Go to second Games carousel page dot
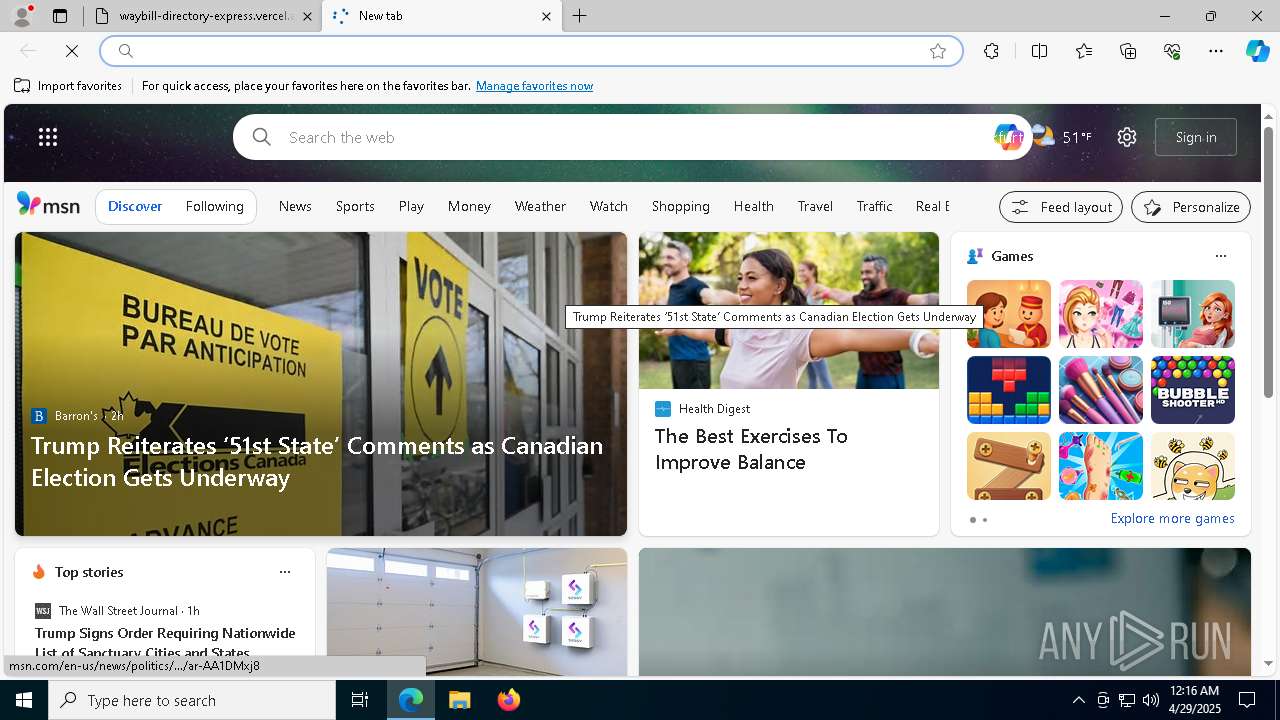The height and width of the screenshot is (720, 1280). tap(985, 520)
